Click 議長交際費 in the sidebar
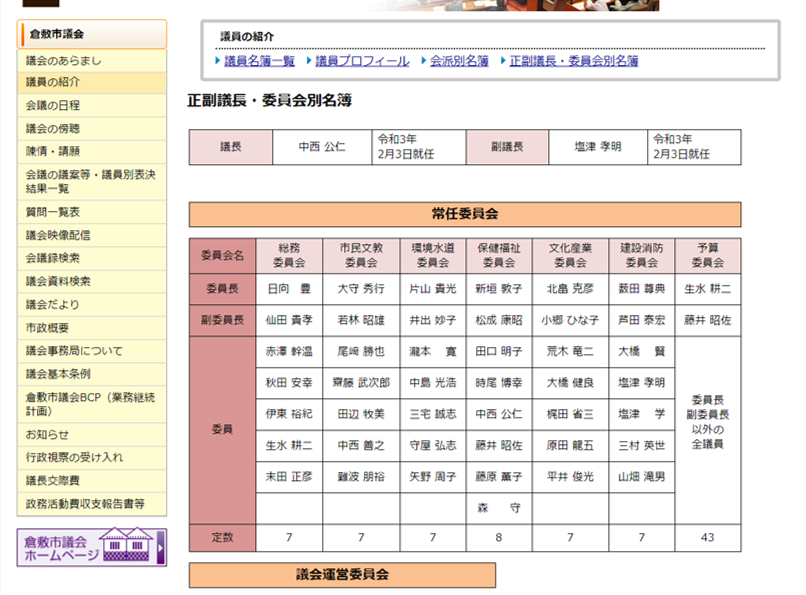The image size is (806, 595). coord(92,481)
